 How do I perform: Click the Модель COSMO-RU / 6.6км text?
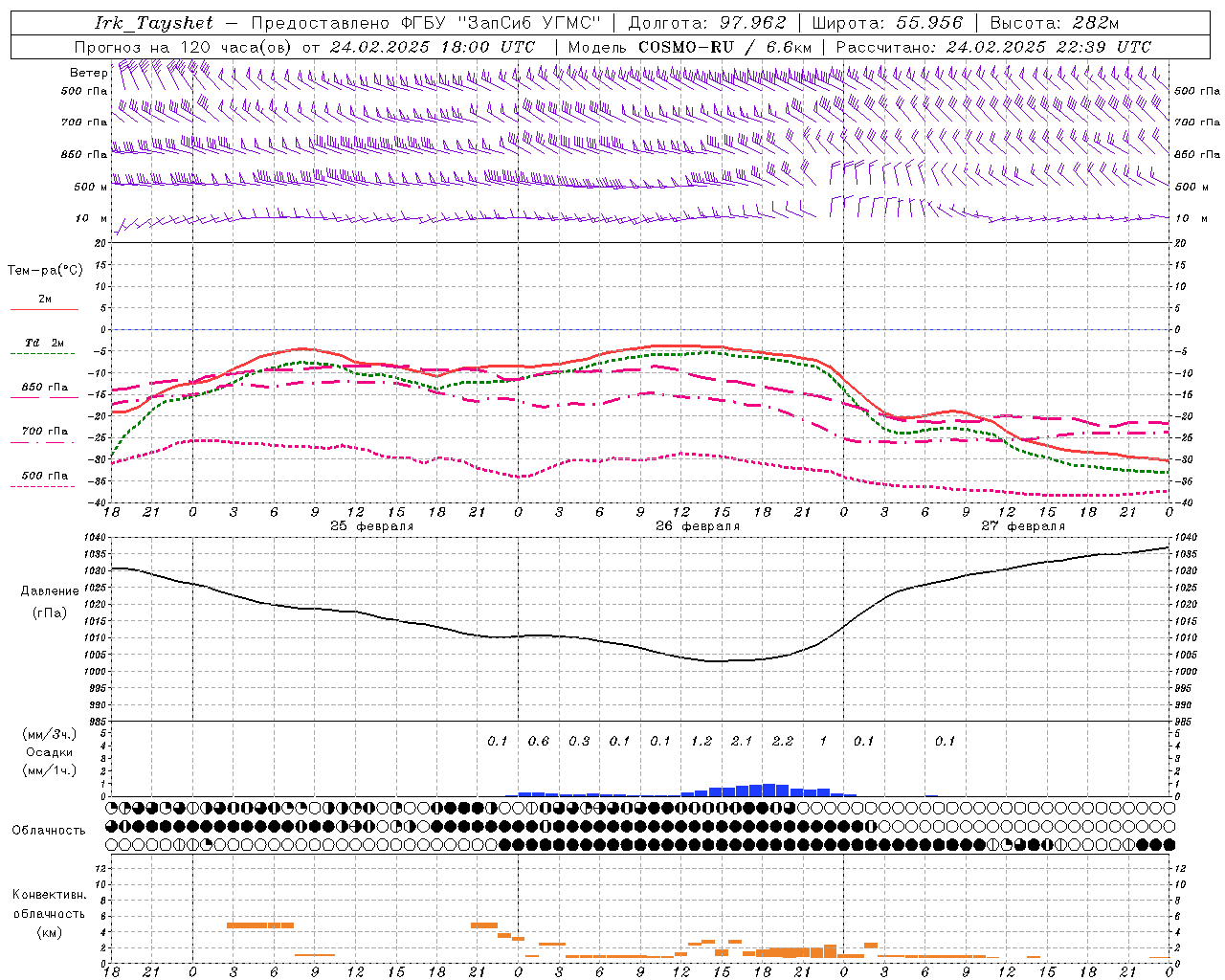pos(689,47)
